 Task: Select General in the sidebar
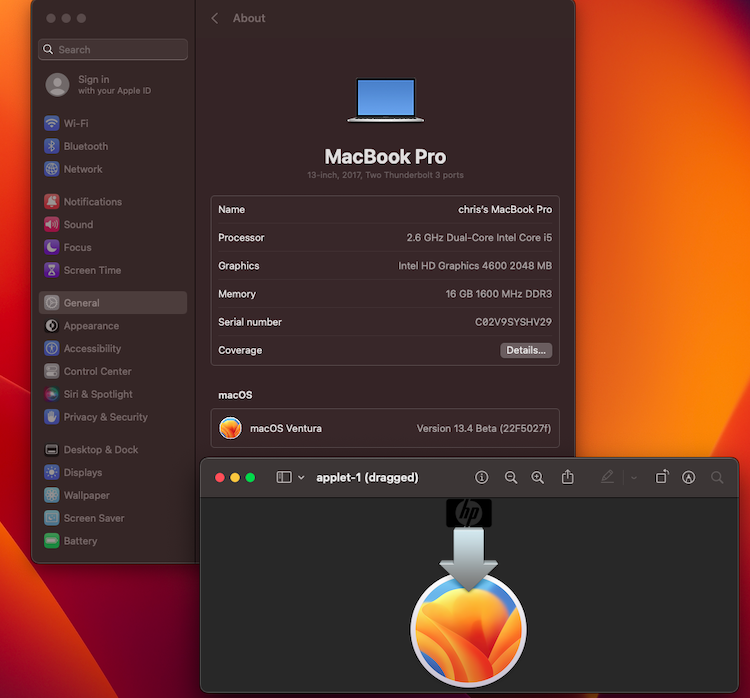113,303
